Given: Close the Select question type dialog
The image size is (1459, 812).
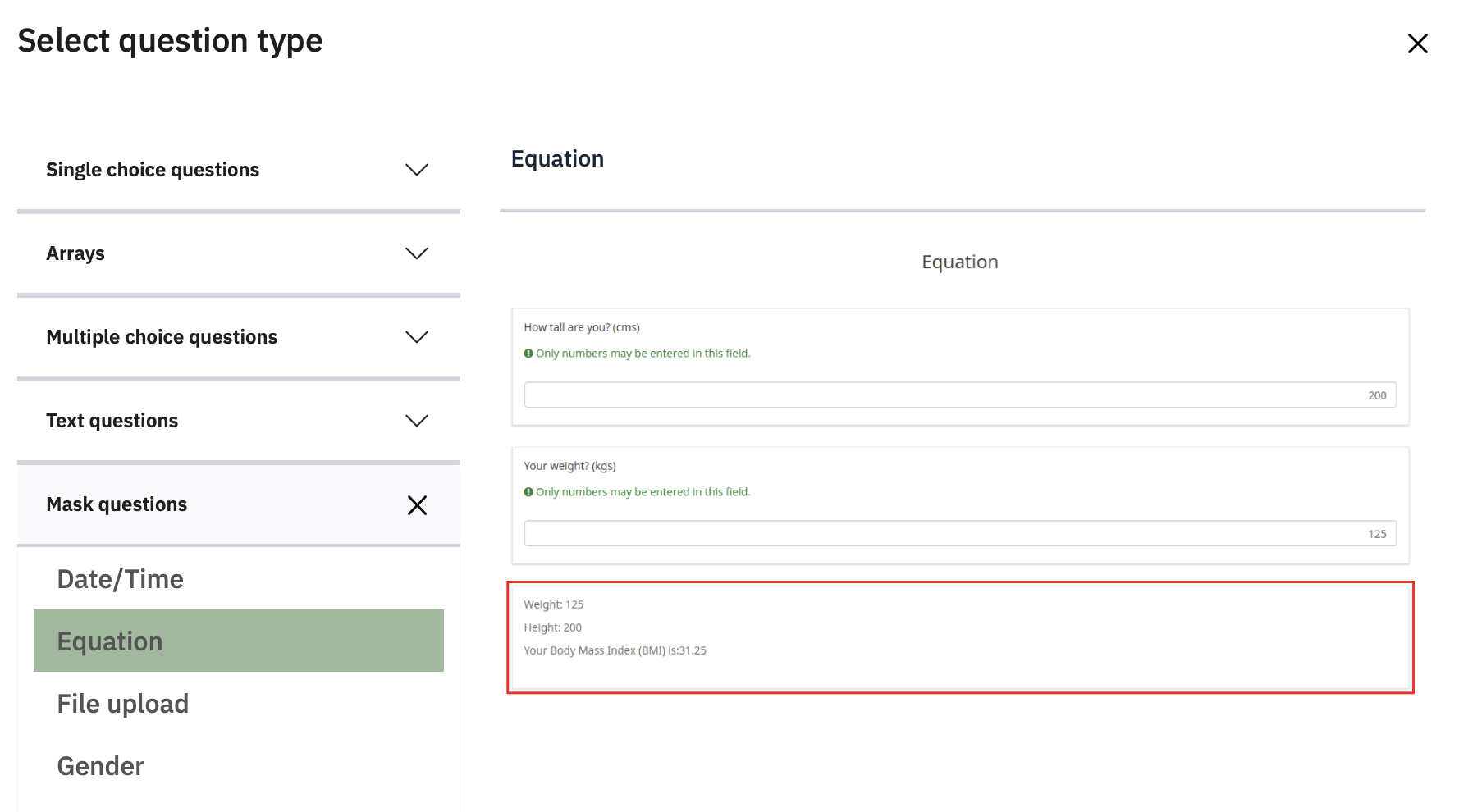Looking at the screenshot, I should click(1417, 43).
